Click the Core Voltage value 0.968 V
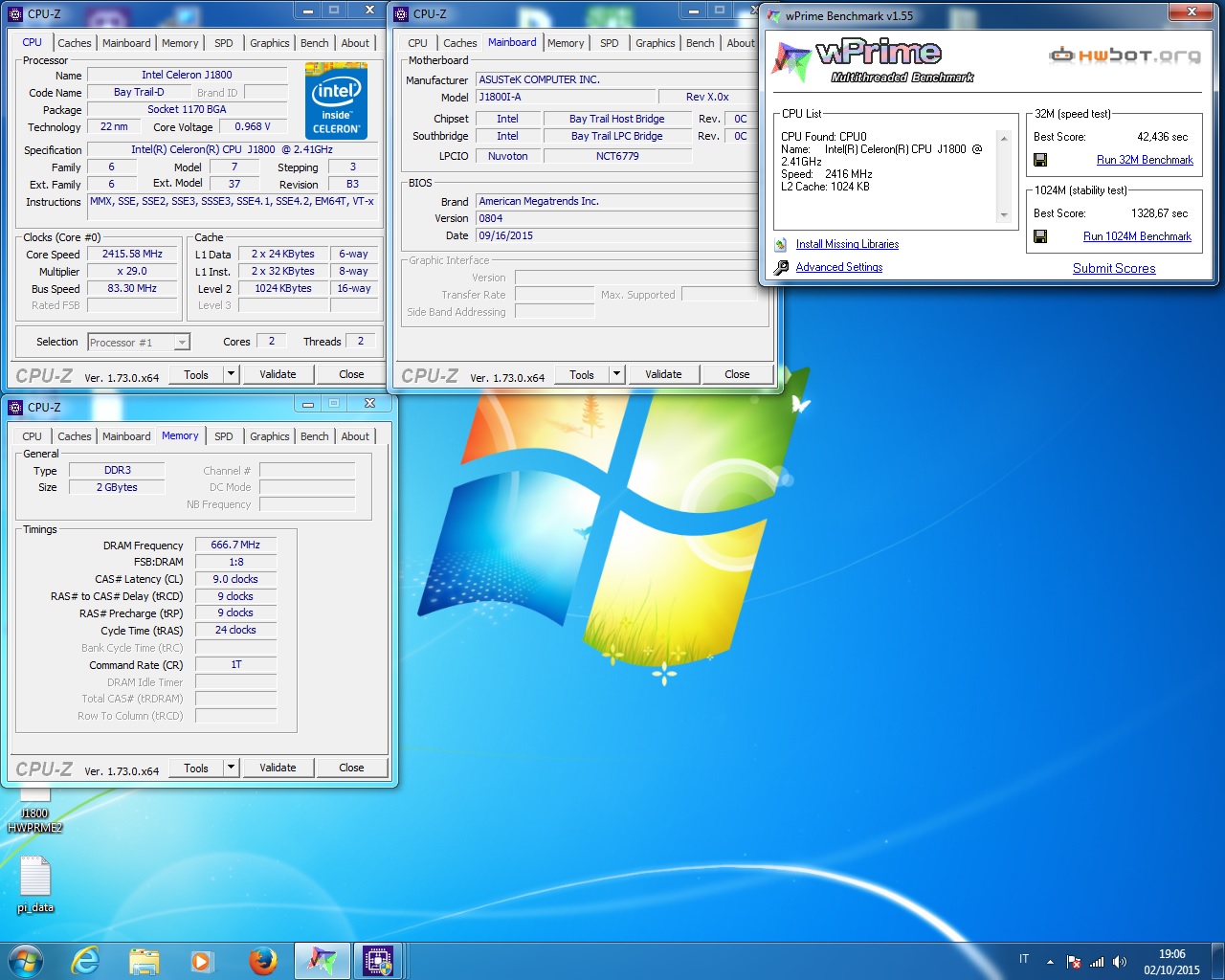Screen dimensions: 1225x980 coord(253,126)
